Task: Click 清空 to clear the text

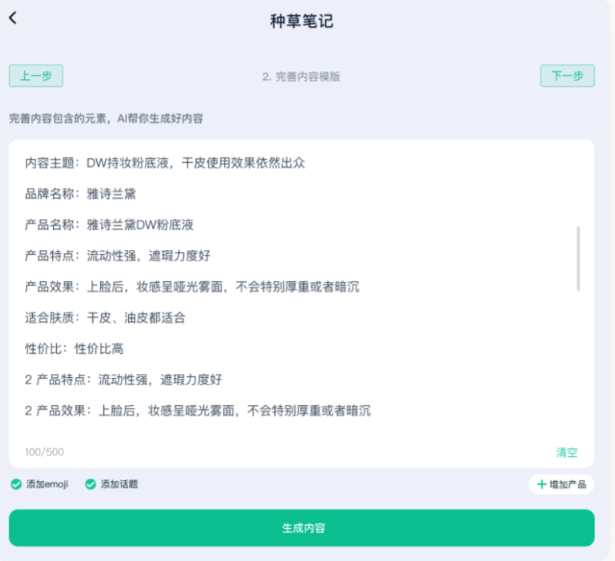Action: (567, 452)
